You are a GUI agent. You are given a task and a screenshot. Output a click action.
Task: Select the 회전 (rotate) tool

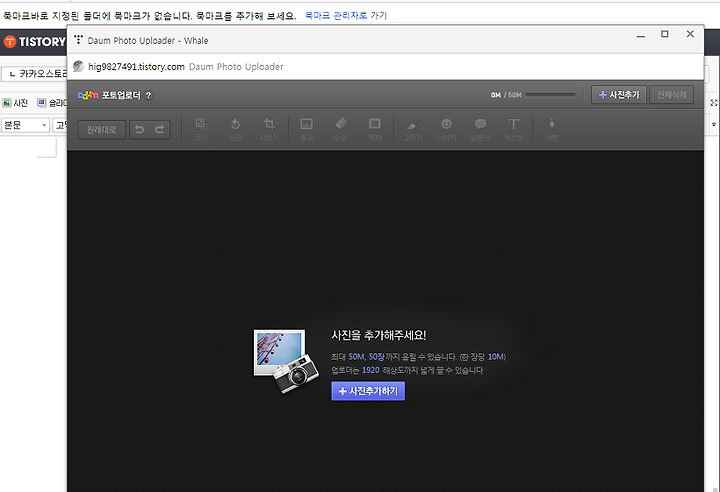coord(235,129)
